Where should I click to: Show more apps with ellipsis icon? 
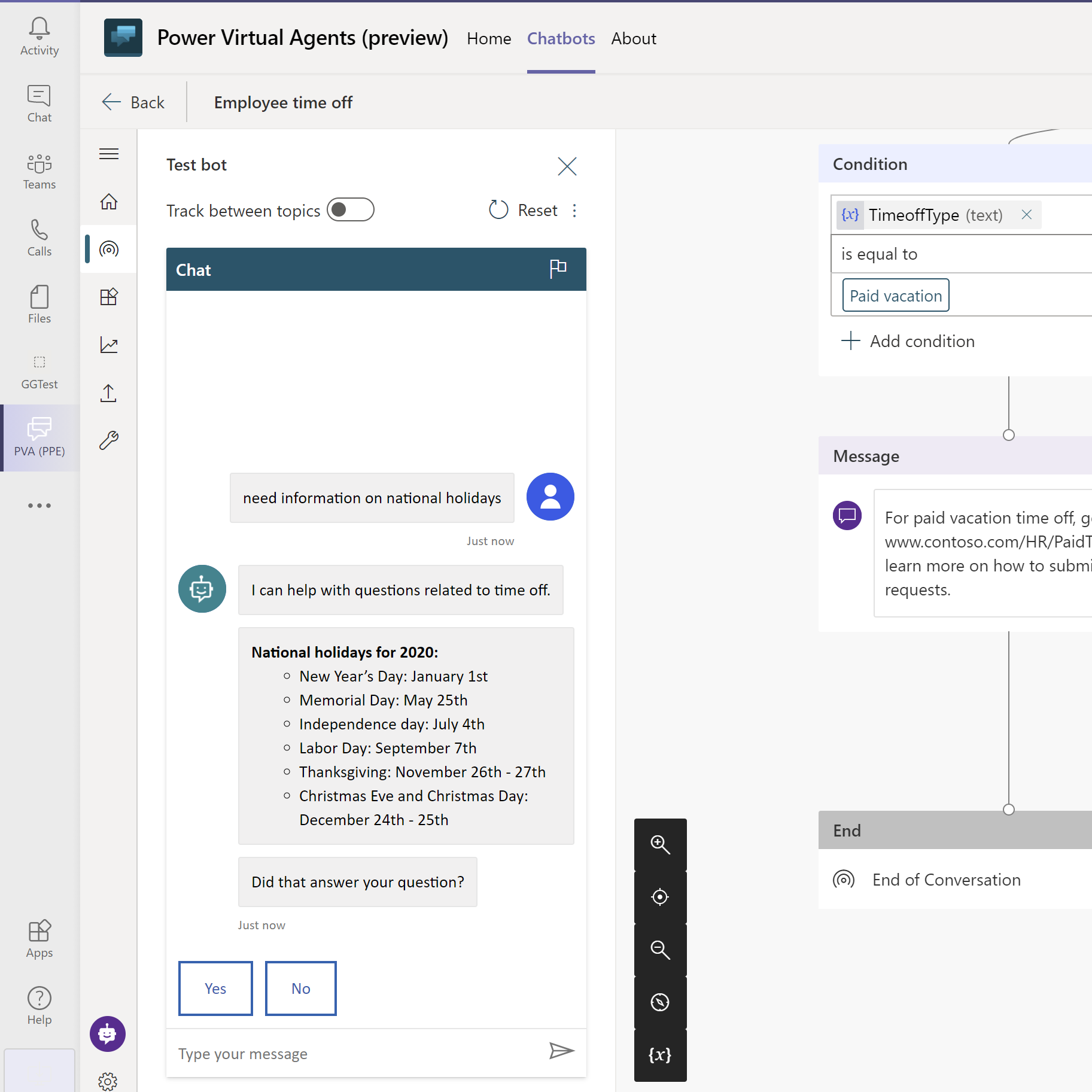(39, 506)
